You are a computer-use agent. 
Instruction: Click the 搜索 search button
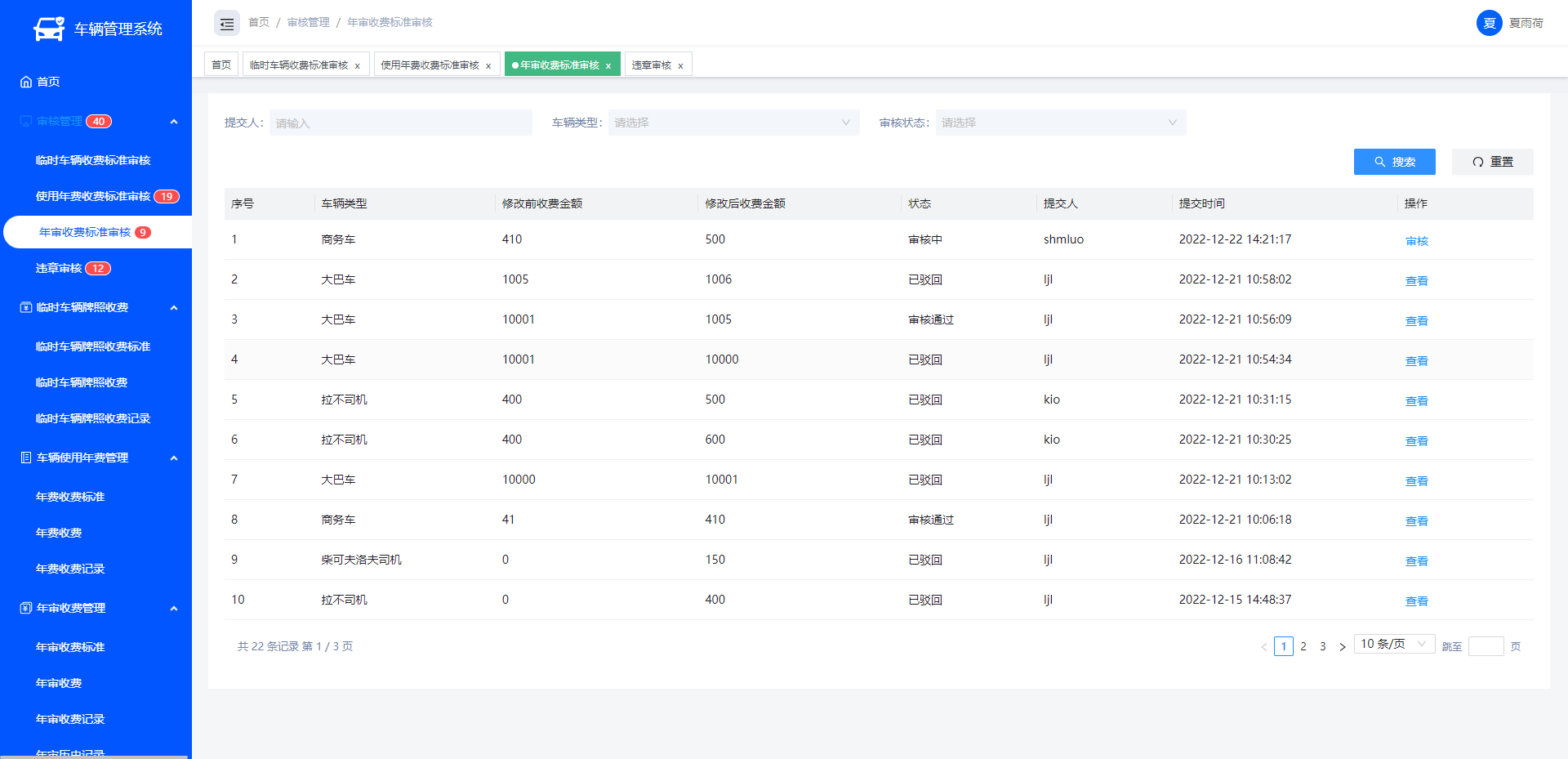click(1394, 162)
